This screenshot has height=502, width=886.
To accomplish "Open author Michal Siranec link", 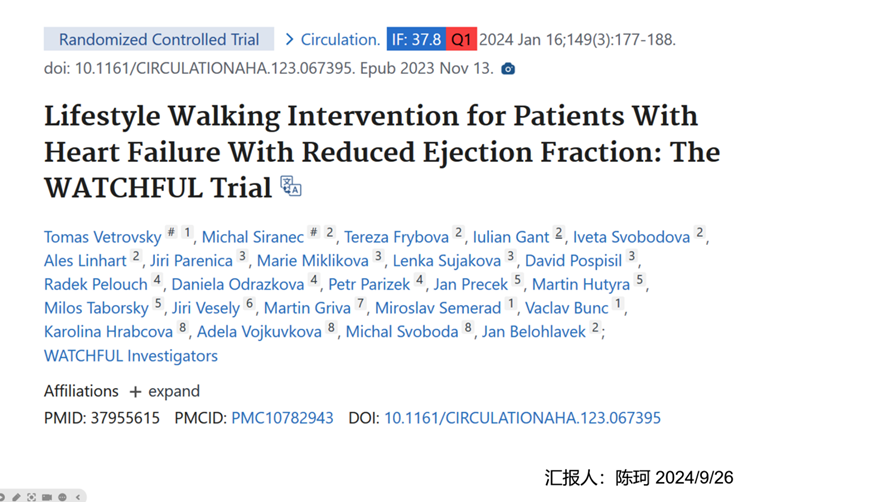I will click(x=252, y=237).
